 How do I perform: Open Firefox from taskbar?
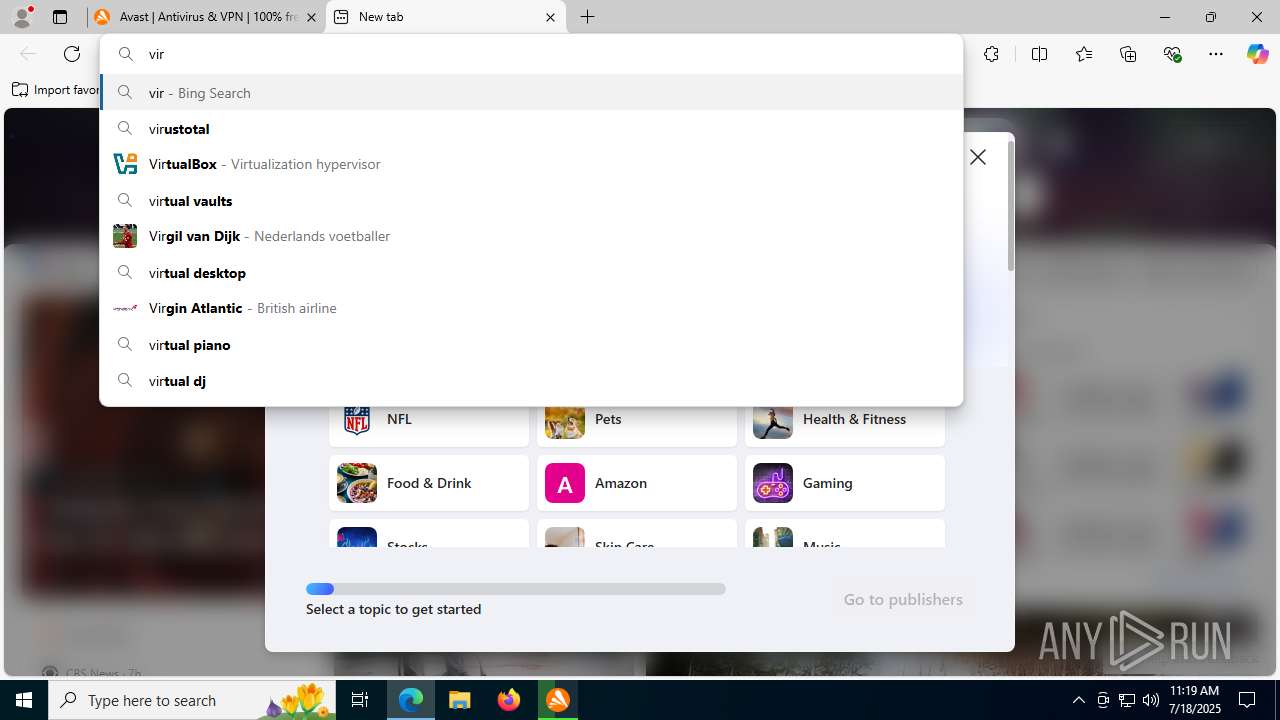point(509,700)
